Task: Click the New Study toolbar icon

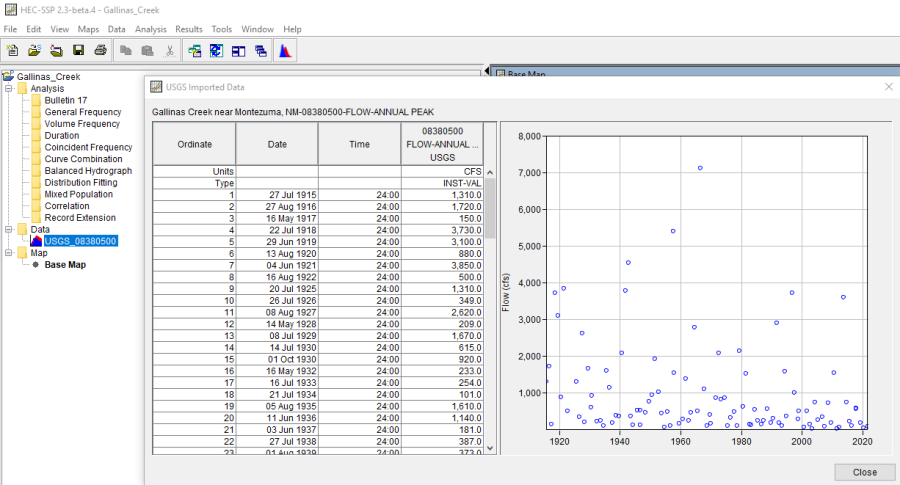Action: point(12,50)
